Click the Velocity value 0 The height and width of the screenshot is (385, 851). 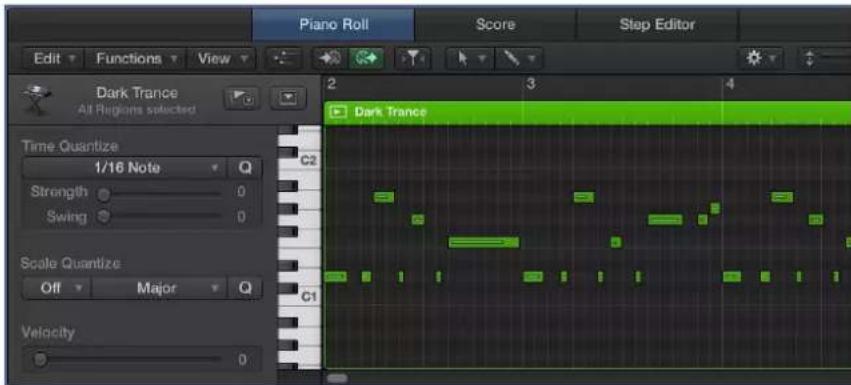pos(242,359)
